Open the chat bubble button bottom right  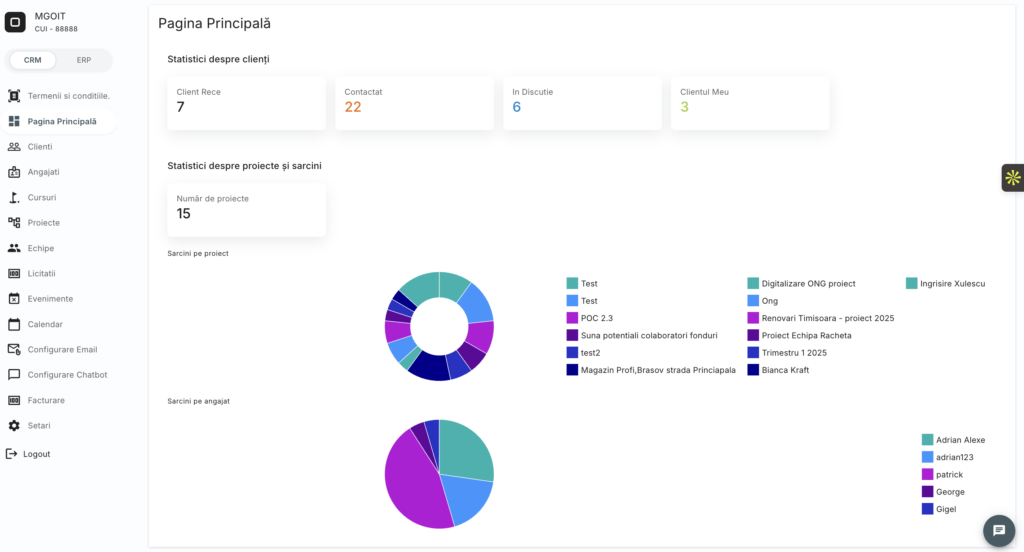pyautogui.click(x=998, y=530)
